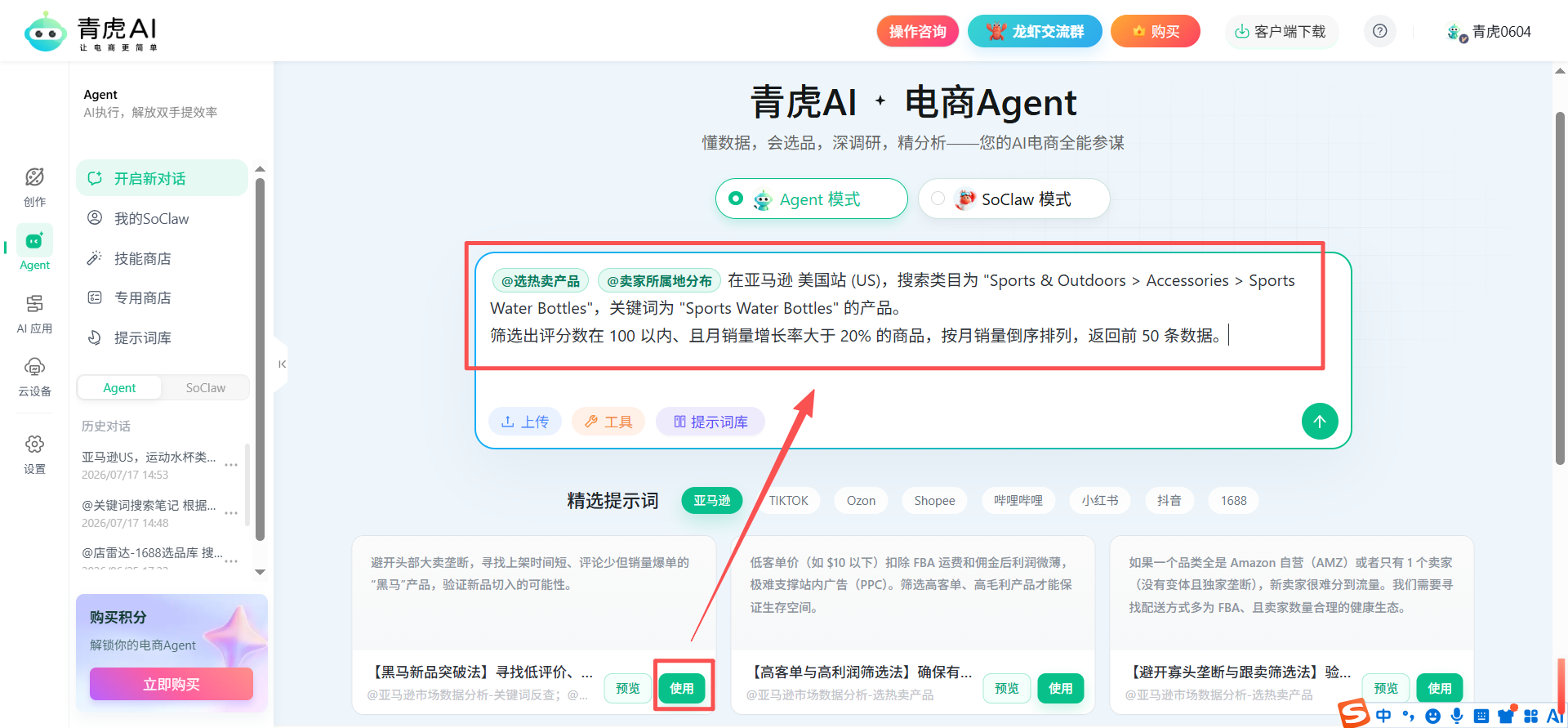1568x728 pixels.
Task: Click the 上传 upload button
Action: (525, 422)
